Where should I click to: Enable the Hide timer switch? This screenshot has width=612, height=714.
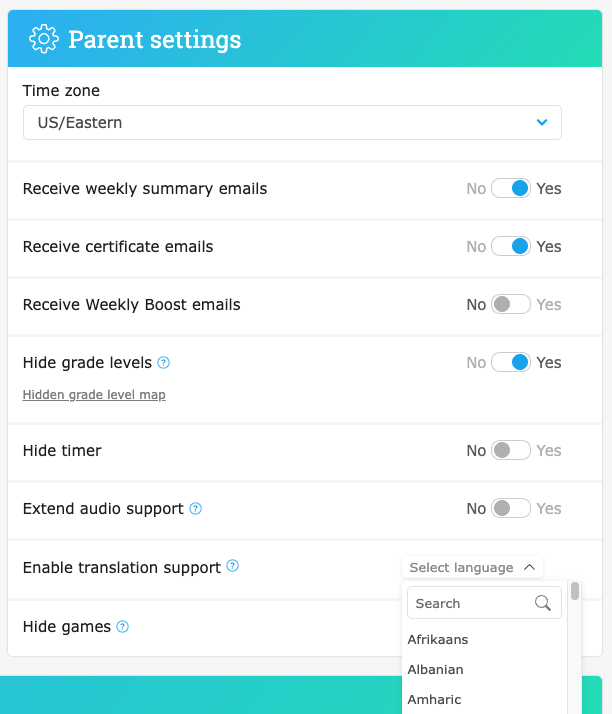(510, 450)
